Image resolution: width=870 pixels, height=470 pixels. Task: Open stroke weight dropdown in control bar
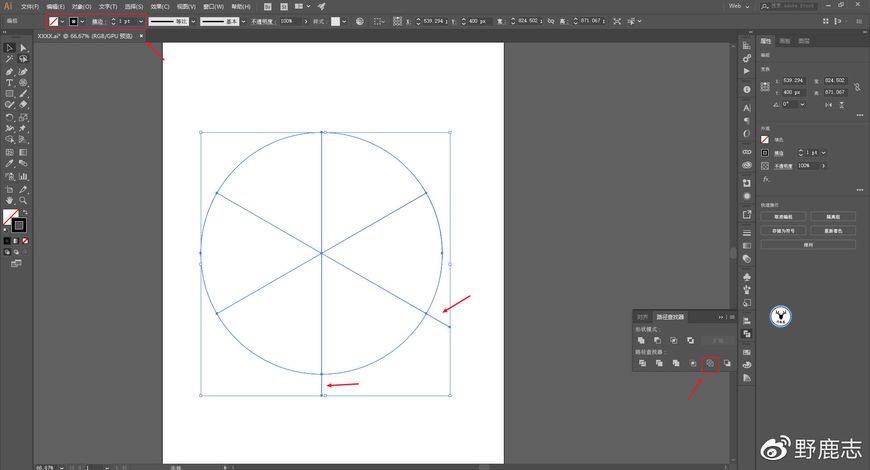(141, 21)
